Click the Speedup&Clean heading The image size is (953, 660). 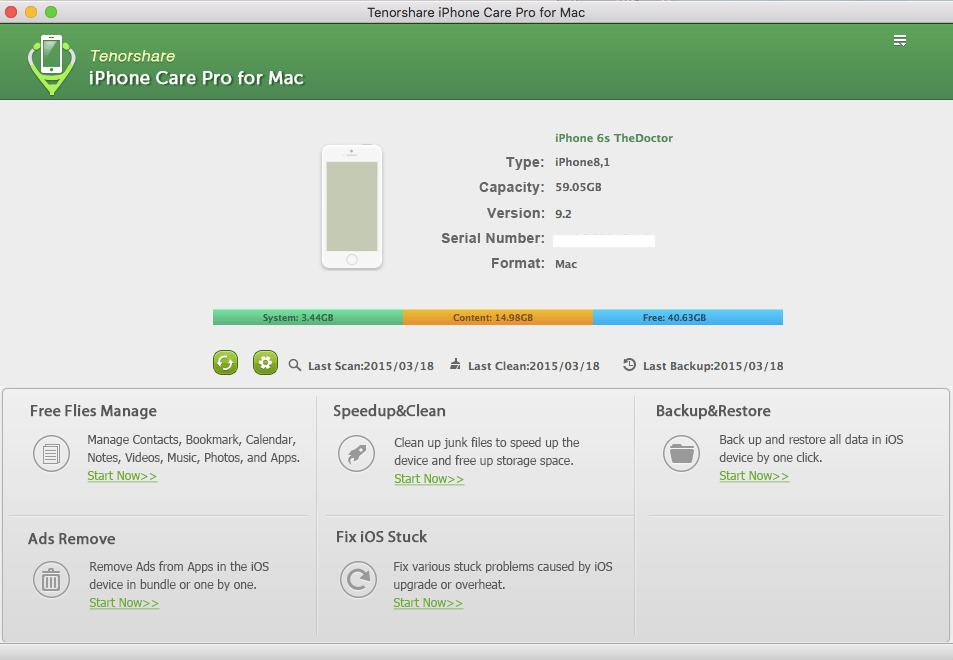click(x=389, y=411)
